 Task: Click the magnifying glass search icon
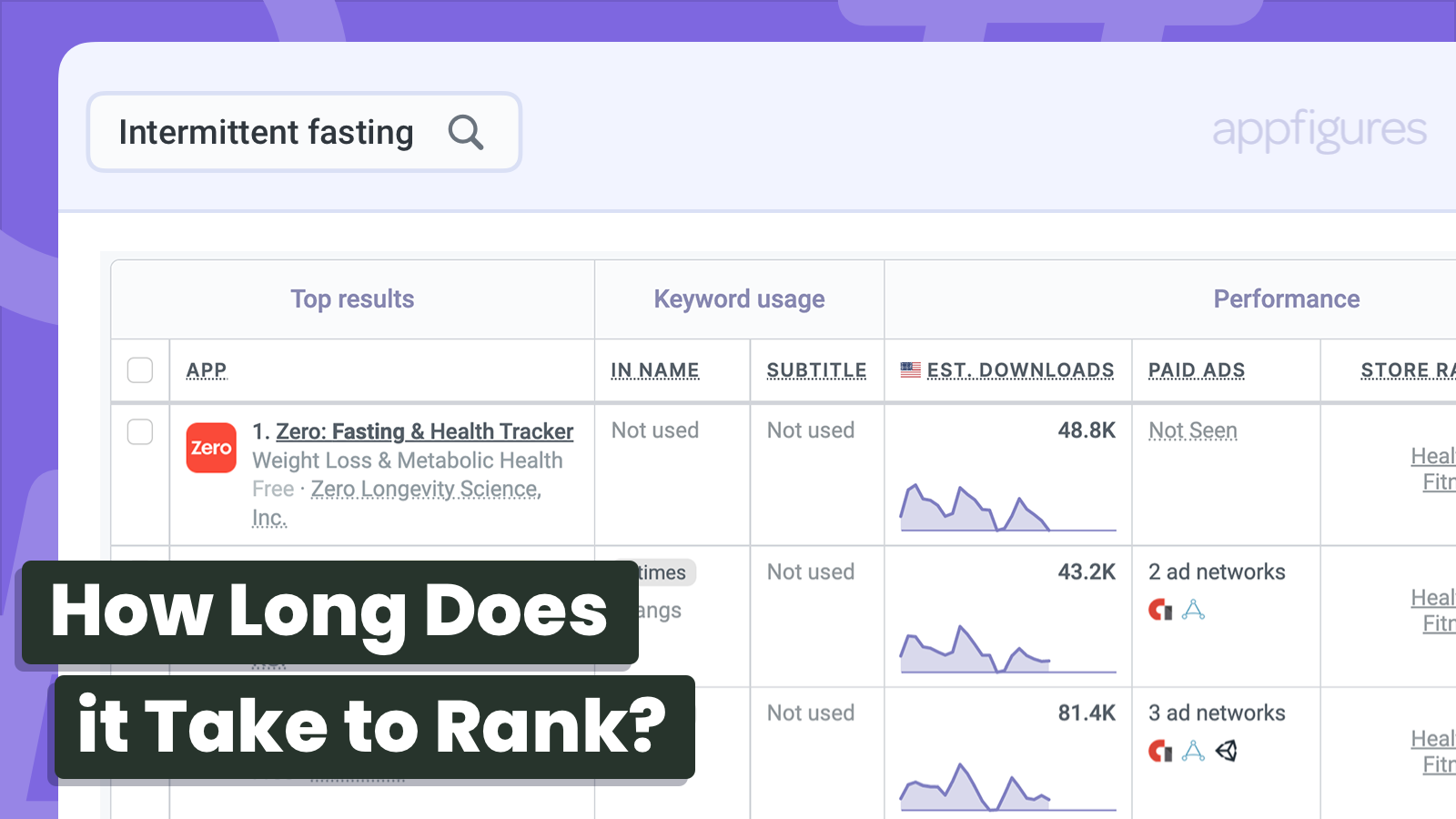tap(465, 133)
